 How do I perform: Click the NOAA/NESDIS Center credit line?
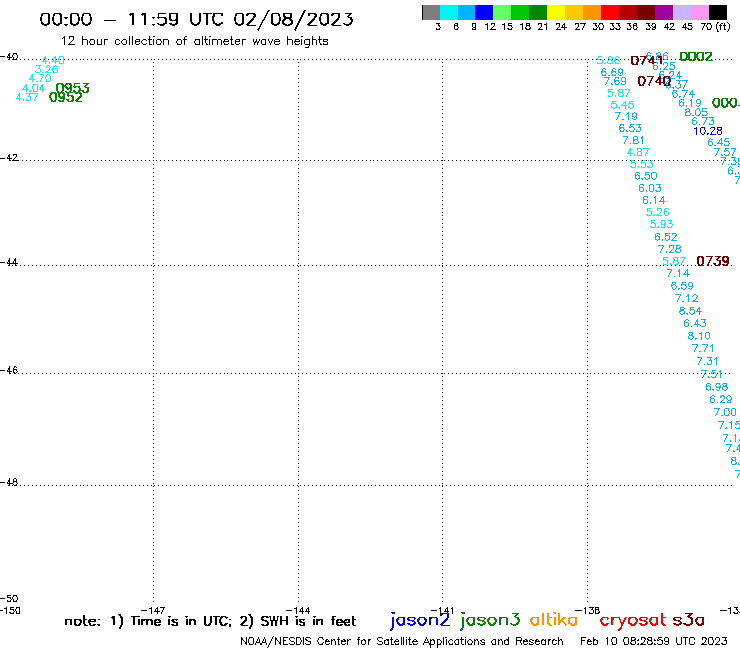[x=402, y=642]
